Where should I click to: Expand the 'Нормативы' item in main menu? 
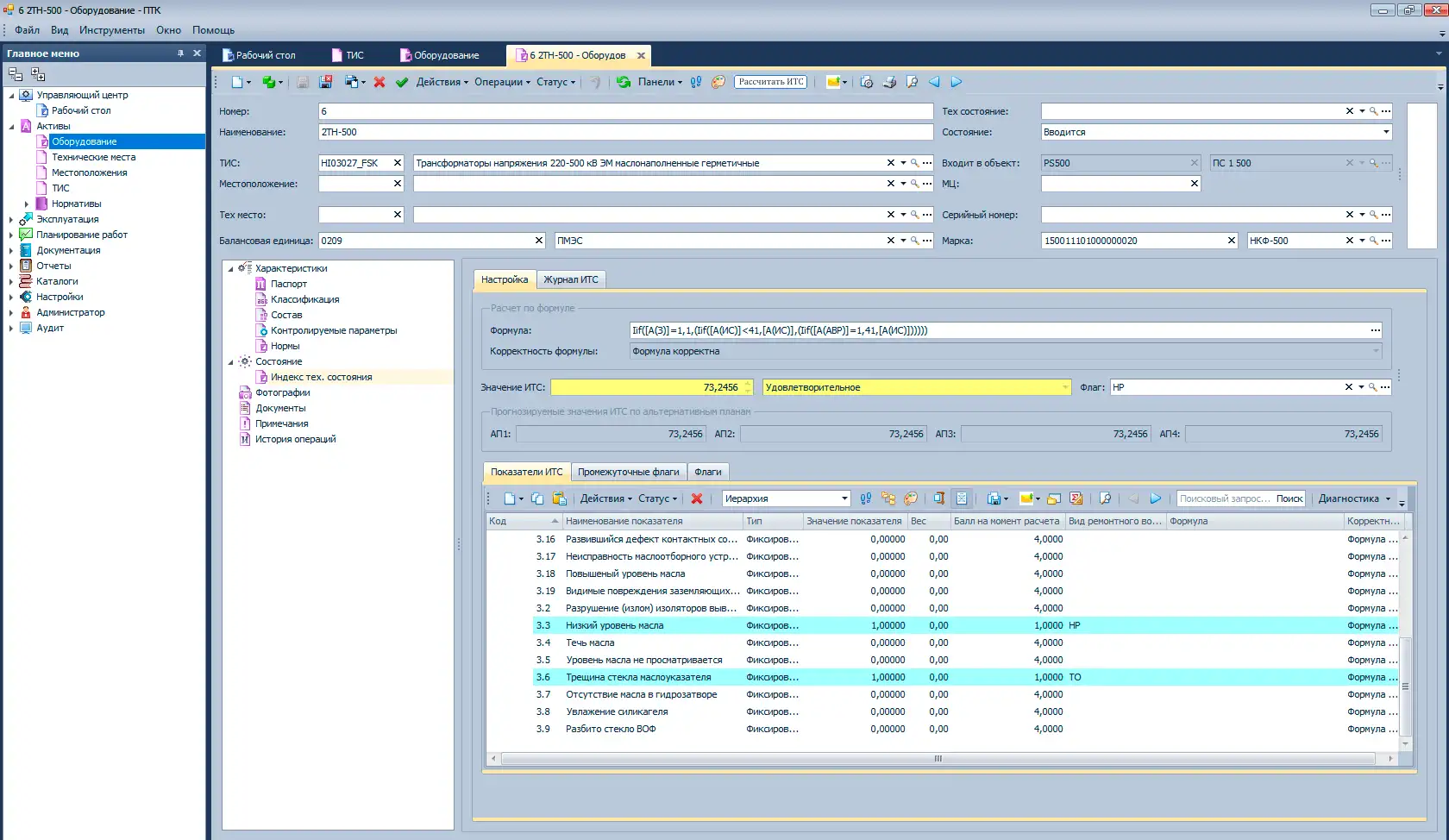point(27,204)
